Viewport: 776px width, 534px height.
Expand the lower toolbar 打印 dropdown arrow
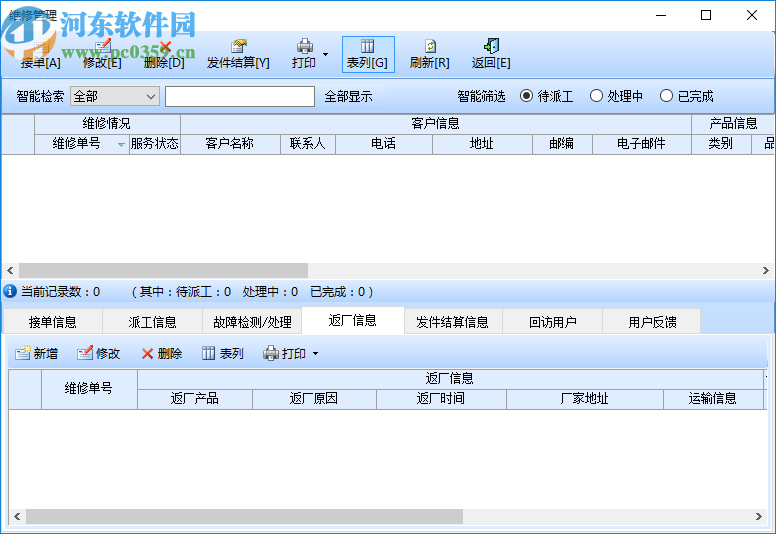pyautogui.click(x=315, y=354)
